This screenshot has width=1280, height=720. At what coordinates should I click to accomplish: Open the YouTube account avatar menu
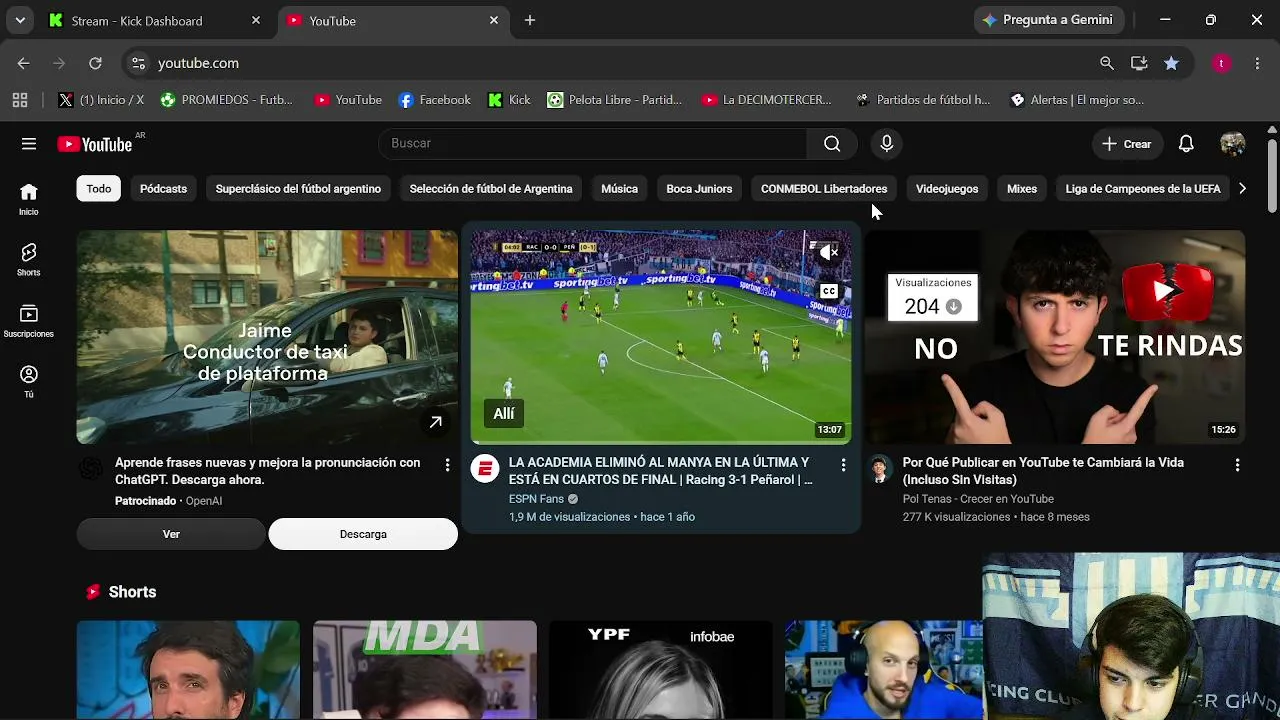(x=1233, y=144)
